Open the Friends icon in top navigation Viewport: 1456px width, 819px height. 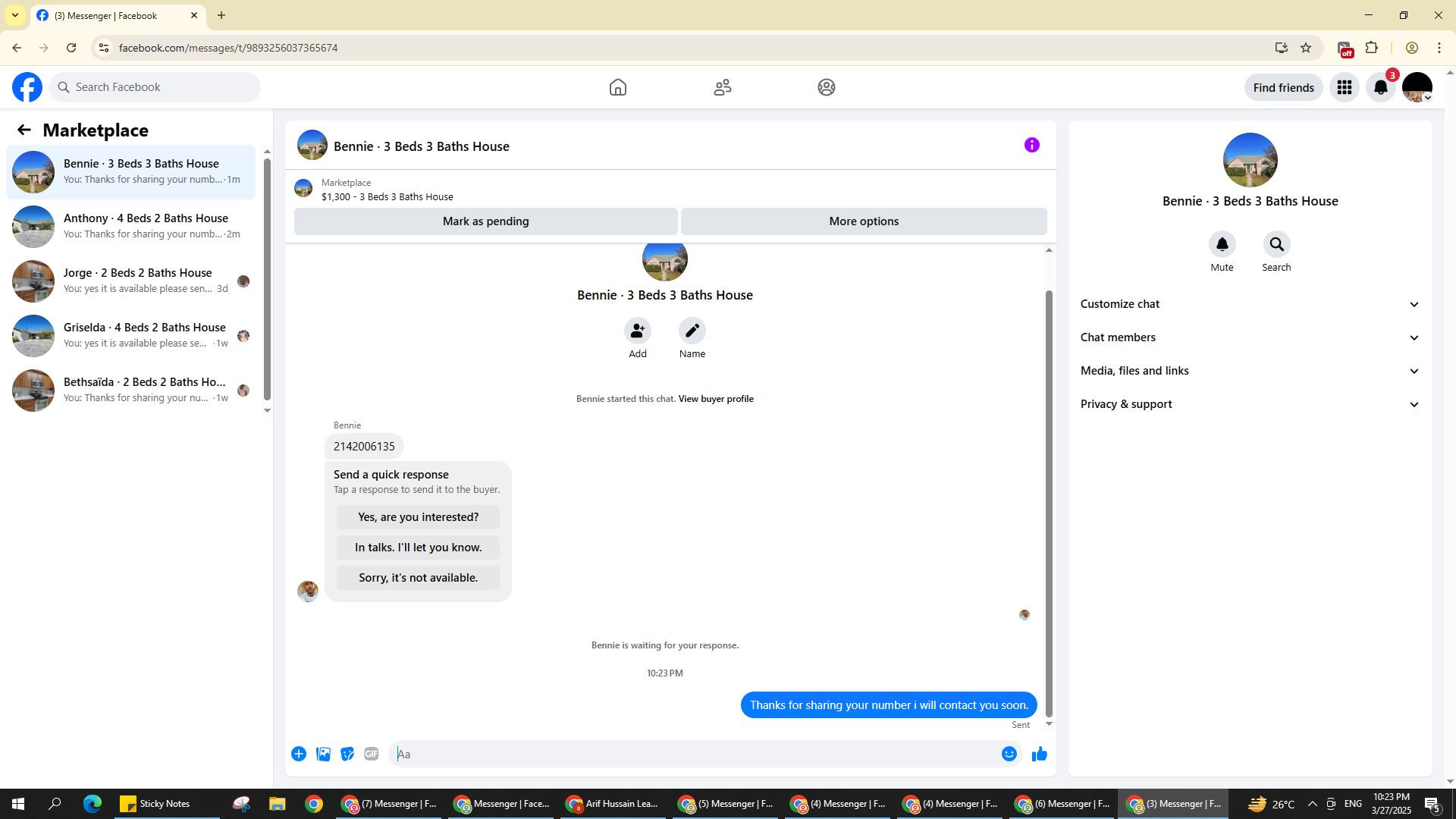tap(723, 87)
